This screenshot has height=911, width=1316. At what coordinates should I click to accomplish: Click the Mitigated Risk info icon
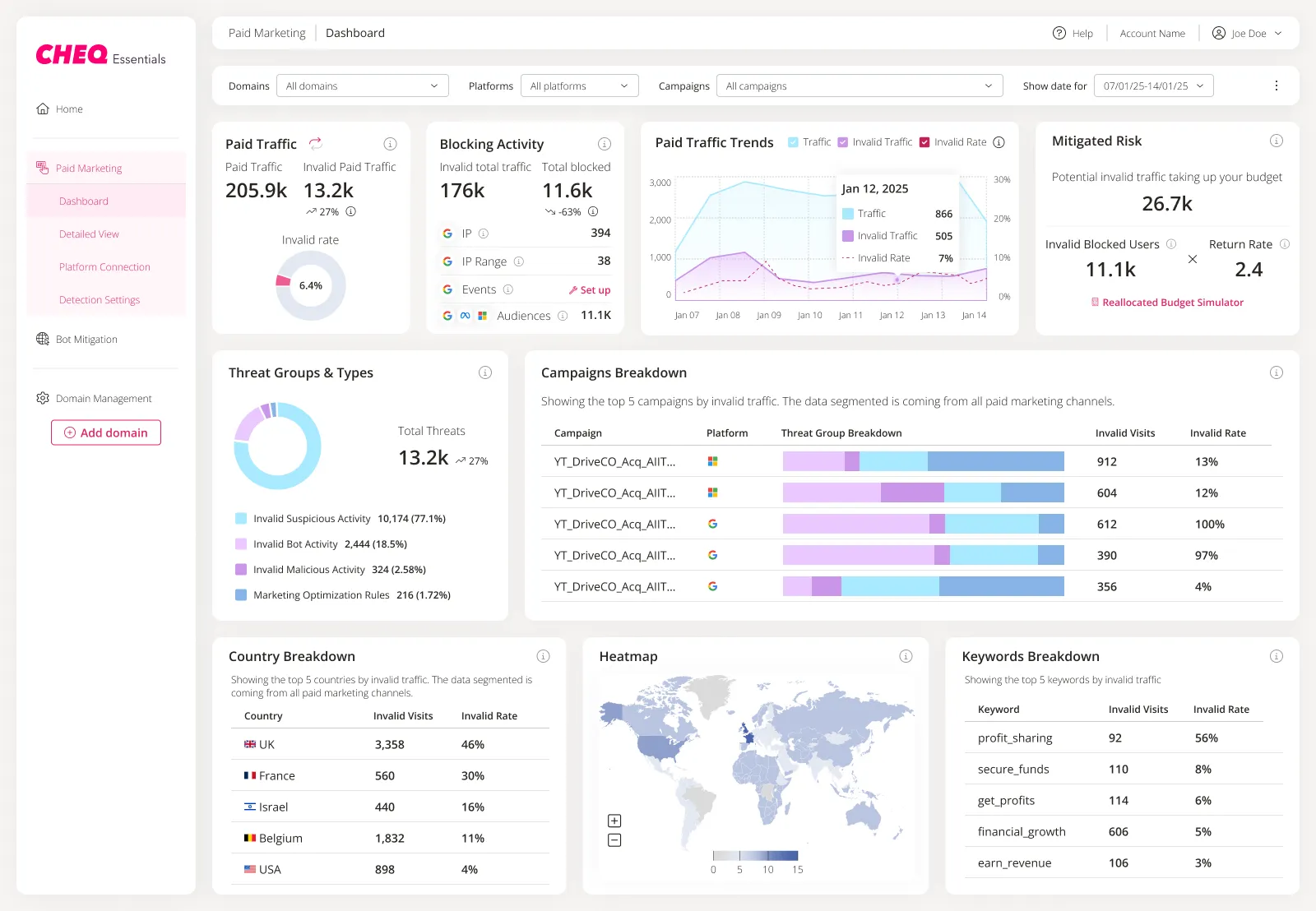tap(1276, 141)
